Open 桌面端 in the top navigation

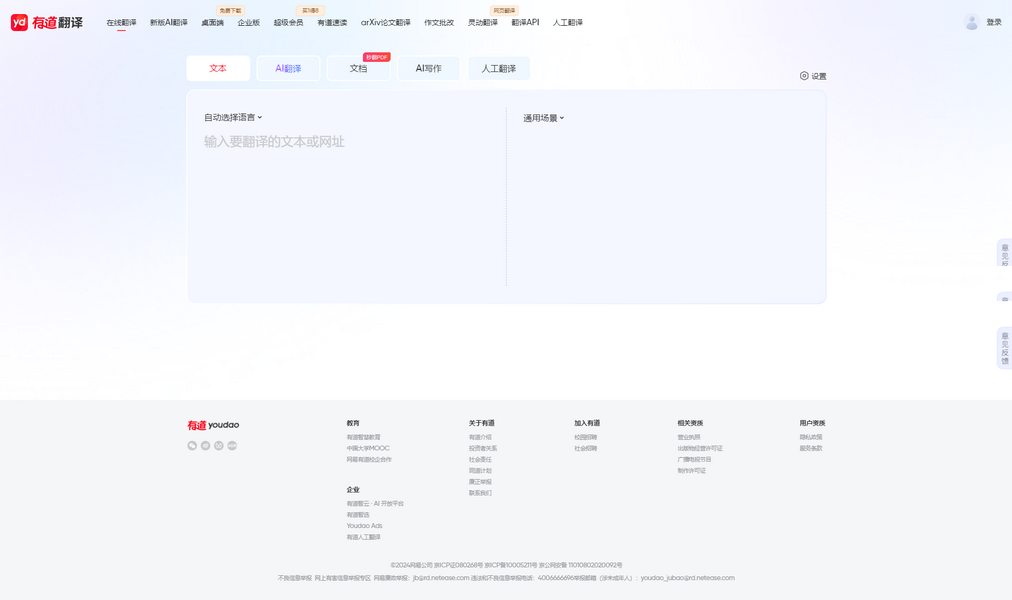point(212,23)
